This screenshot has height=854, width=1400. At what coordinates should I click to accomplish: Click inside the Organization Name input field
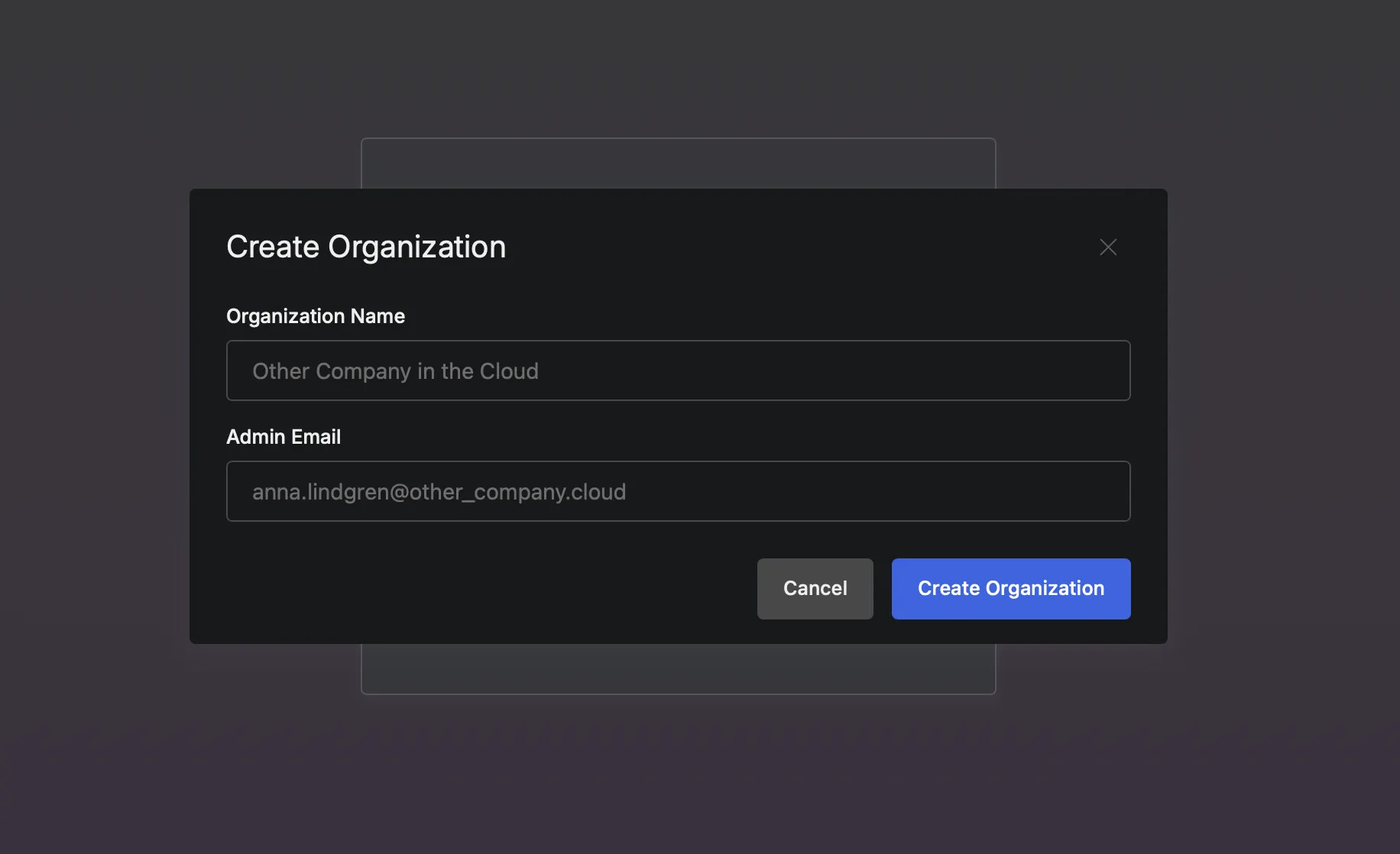(678, 370)
